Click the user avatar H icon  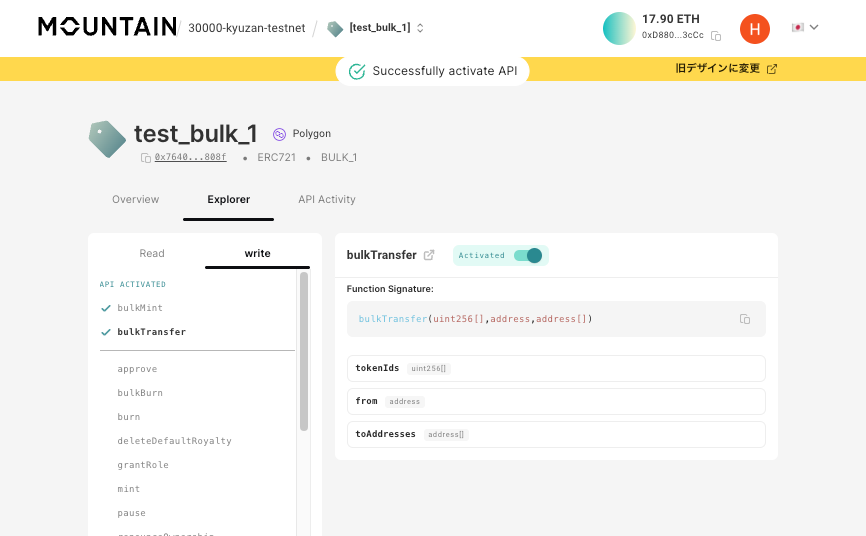(754, 29)
